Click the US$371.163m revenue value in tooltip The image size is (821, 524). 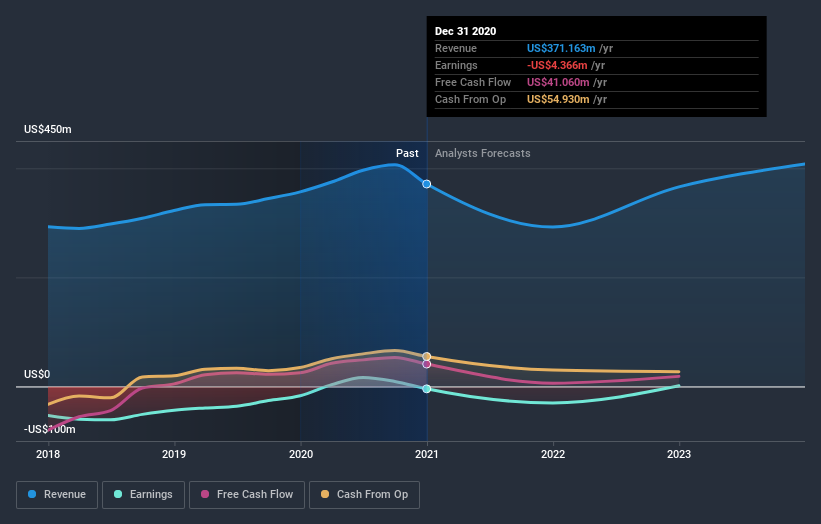(x=561, y=48)
